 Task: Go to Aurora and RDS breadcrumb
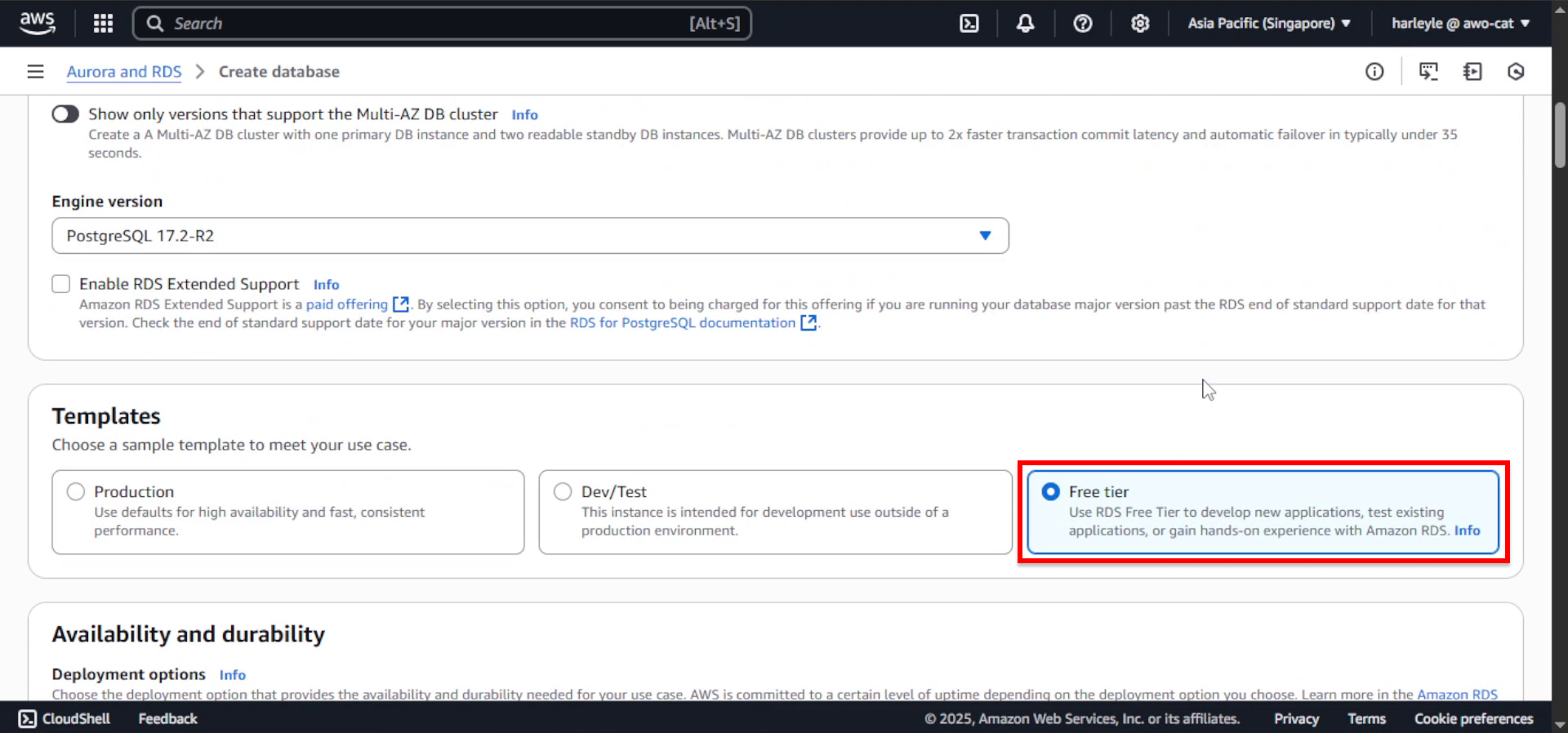(124, 72)
